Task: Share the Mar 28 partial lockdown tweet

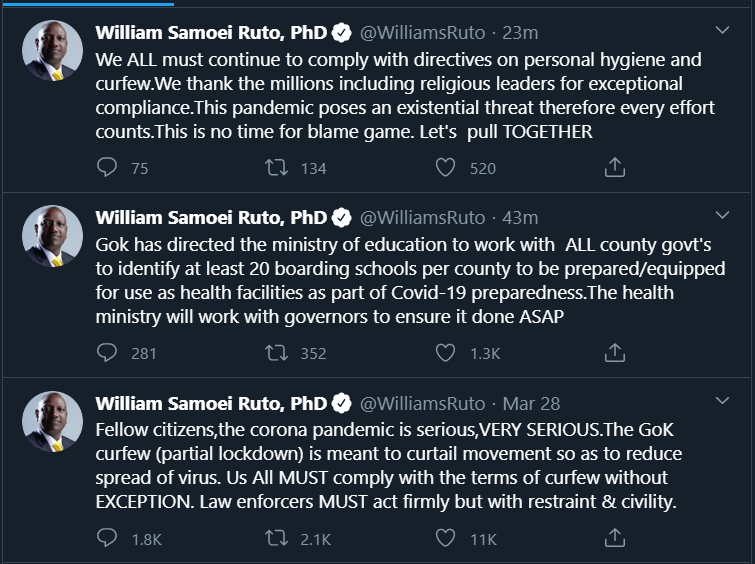Action: (615, 538)
